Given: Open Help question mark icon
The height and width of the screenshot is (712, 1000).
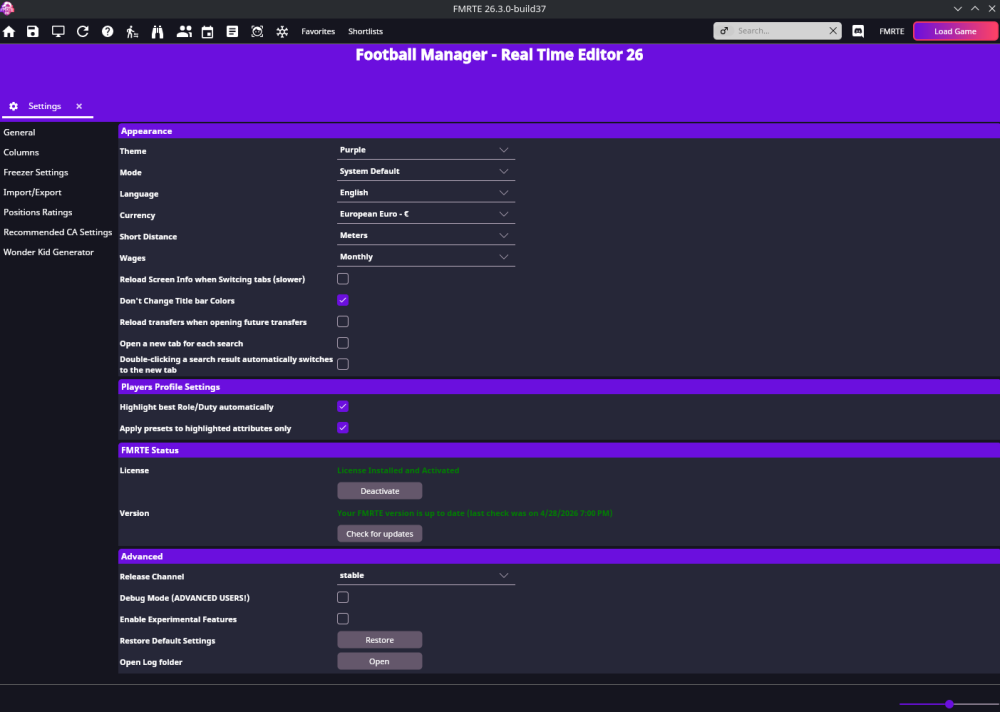Looking at the screenshot, I should (108, 31).
